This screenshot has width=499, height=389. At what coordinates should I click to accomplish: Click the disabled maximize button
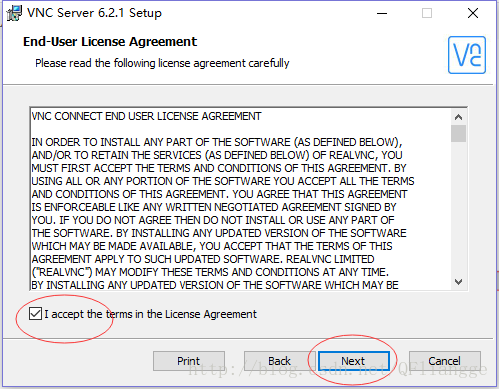pyautogui.click(x=427, y=14)
